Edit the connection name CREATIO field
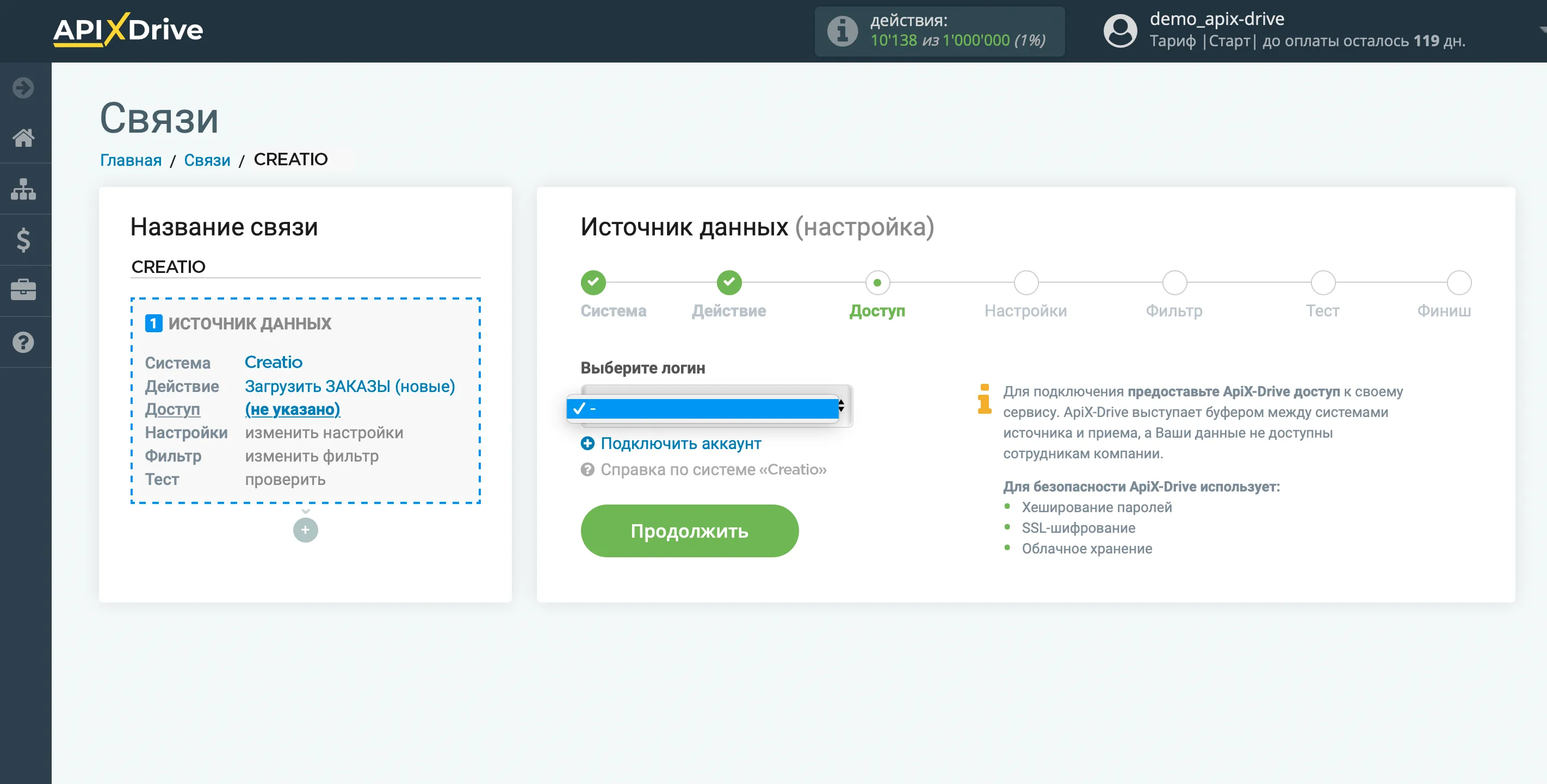The width and height of the screenshot is (1547, 784). 306,266
